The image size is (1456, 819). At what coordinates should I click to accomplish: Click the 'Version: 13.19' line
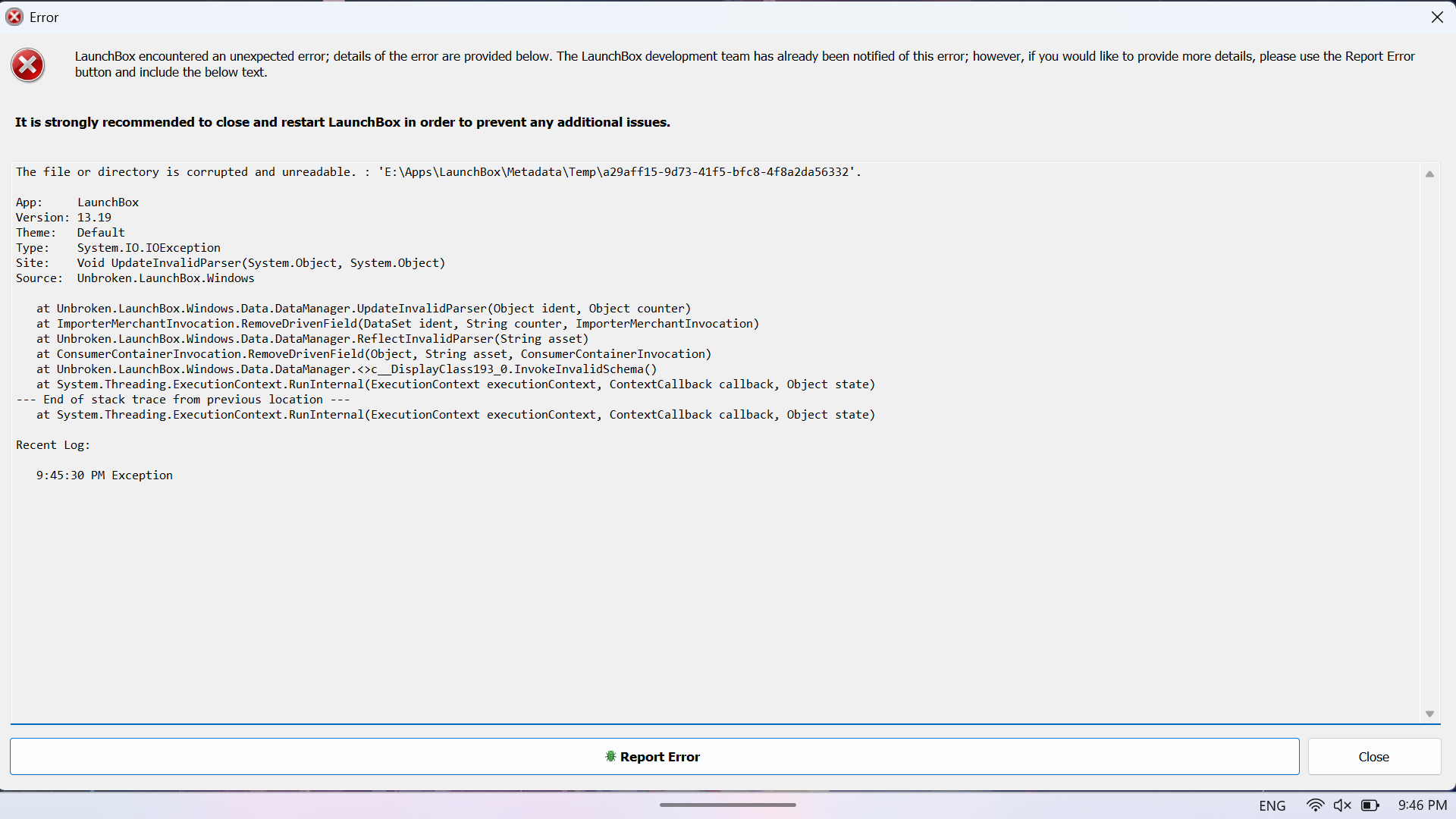64,218
